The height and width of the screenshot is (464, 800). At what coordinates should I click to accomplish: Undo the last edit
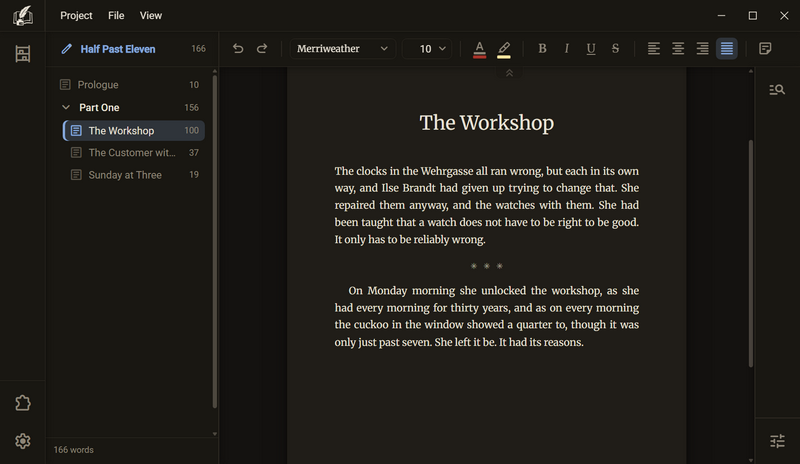tap(238, 48)
